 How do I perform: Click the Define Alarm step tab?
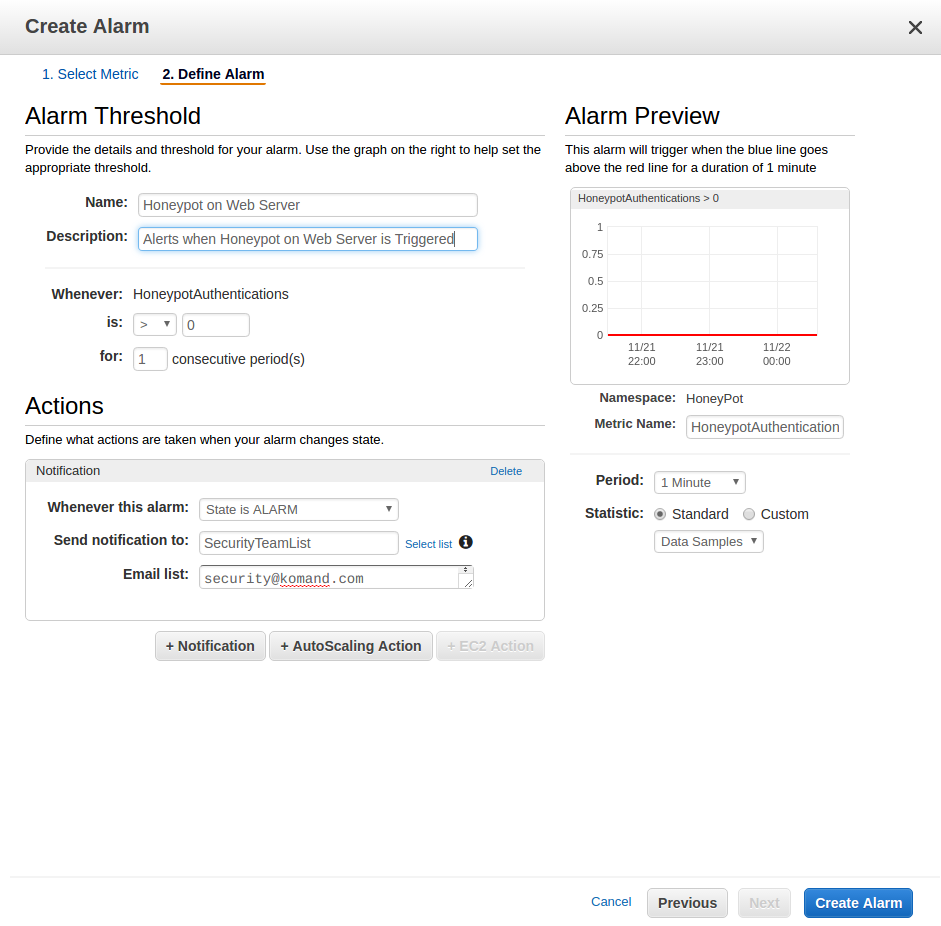(x=213, y=74)
